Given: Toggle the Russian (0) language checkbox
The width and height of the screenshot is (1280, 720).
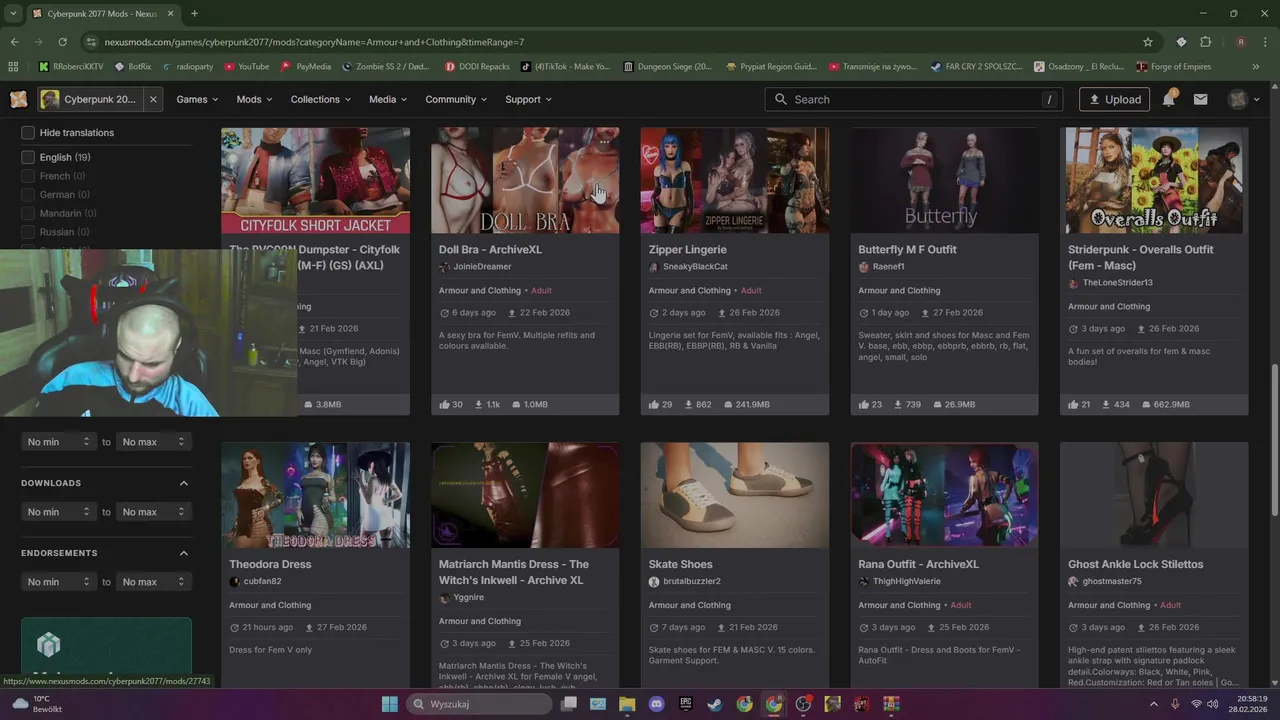Looking at the screenshot, I should [28, 232].
